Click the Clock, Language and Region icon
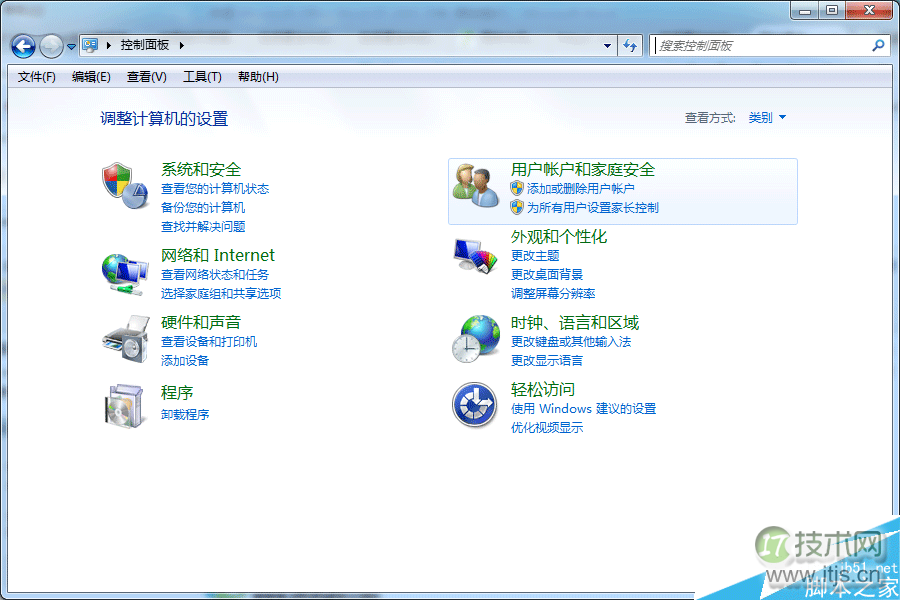Screen dimensions: 900x600 coord(474,339)
